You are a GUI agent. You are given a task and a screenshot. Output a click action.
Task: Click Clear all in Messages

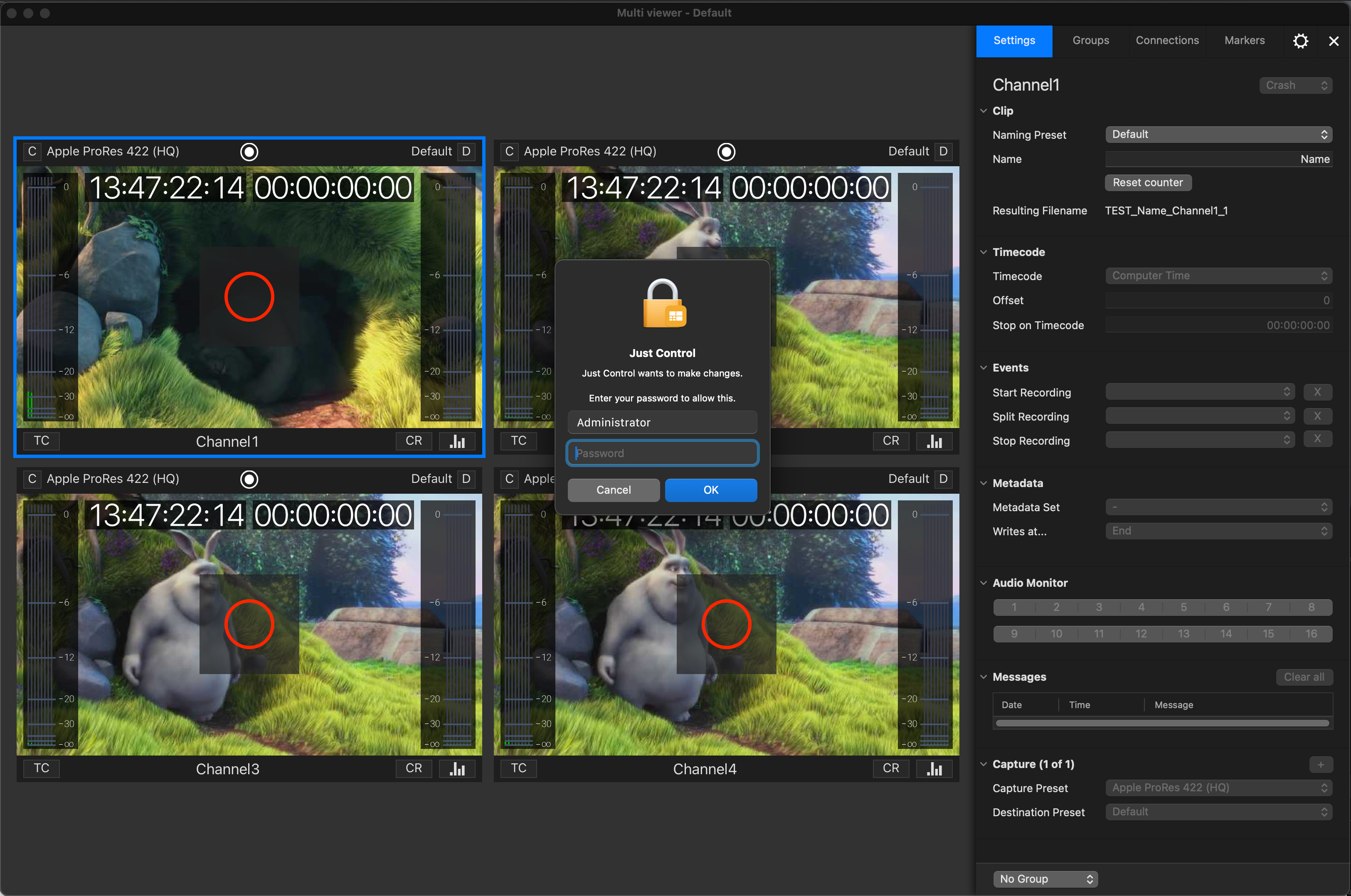tap(1304, 677)
